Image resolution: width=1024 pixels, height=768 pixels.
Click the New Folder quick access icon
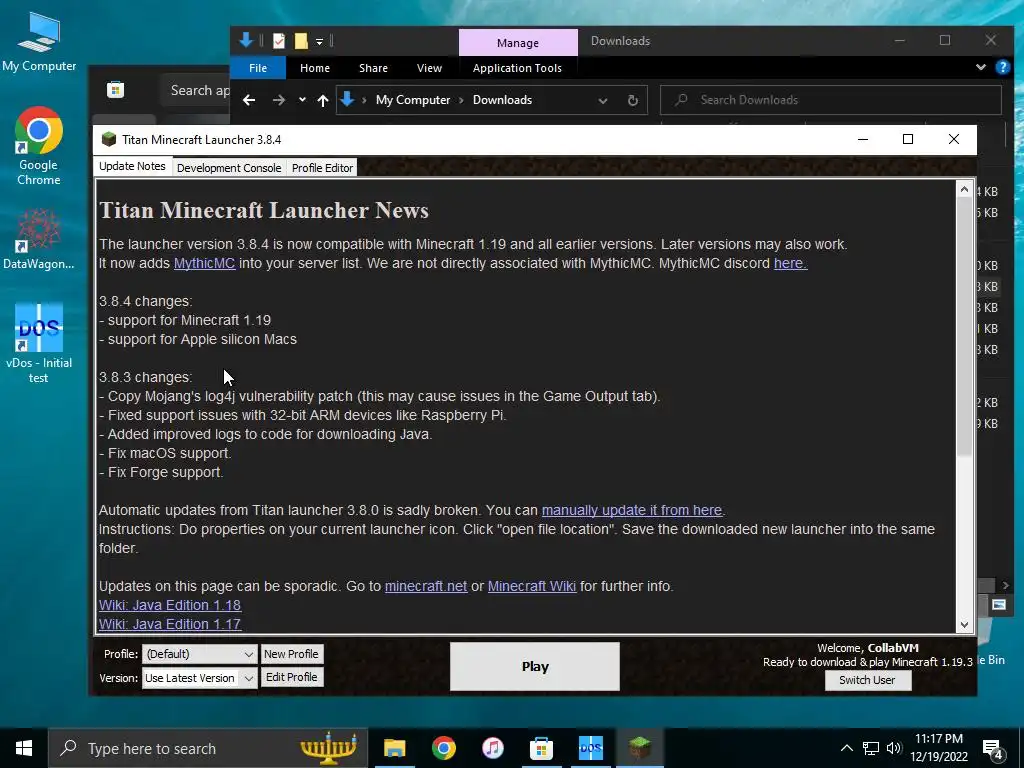point(301,41)
